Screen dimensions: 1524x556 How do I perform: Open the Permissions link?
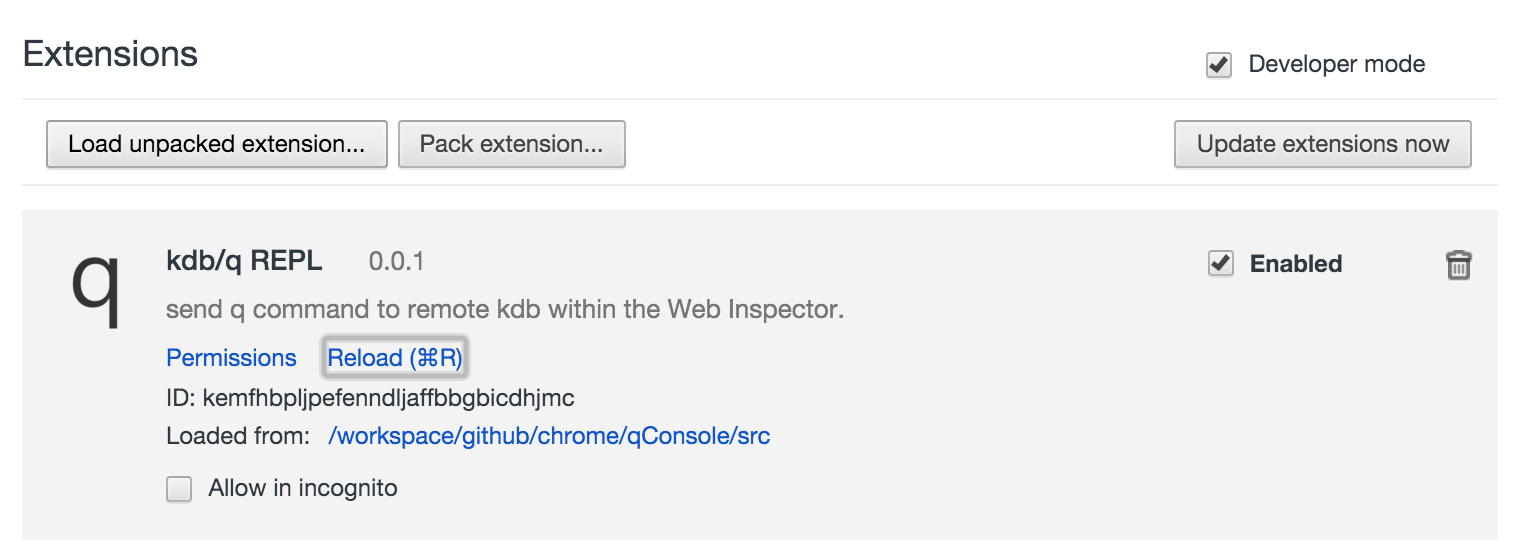[231, 358]
